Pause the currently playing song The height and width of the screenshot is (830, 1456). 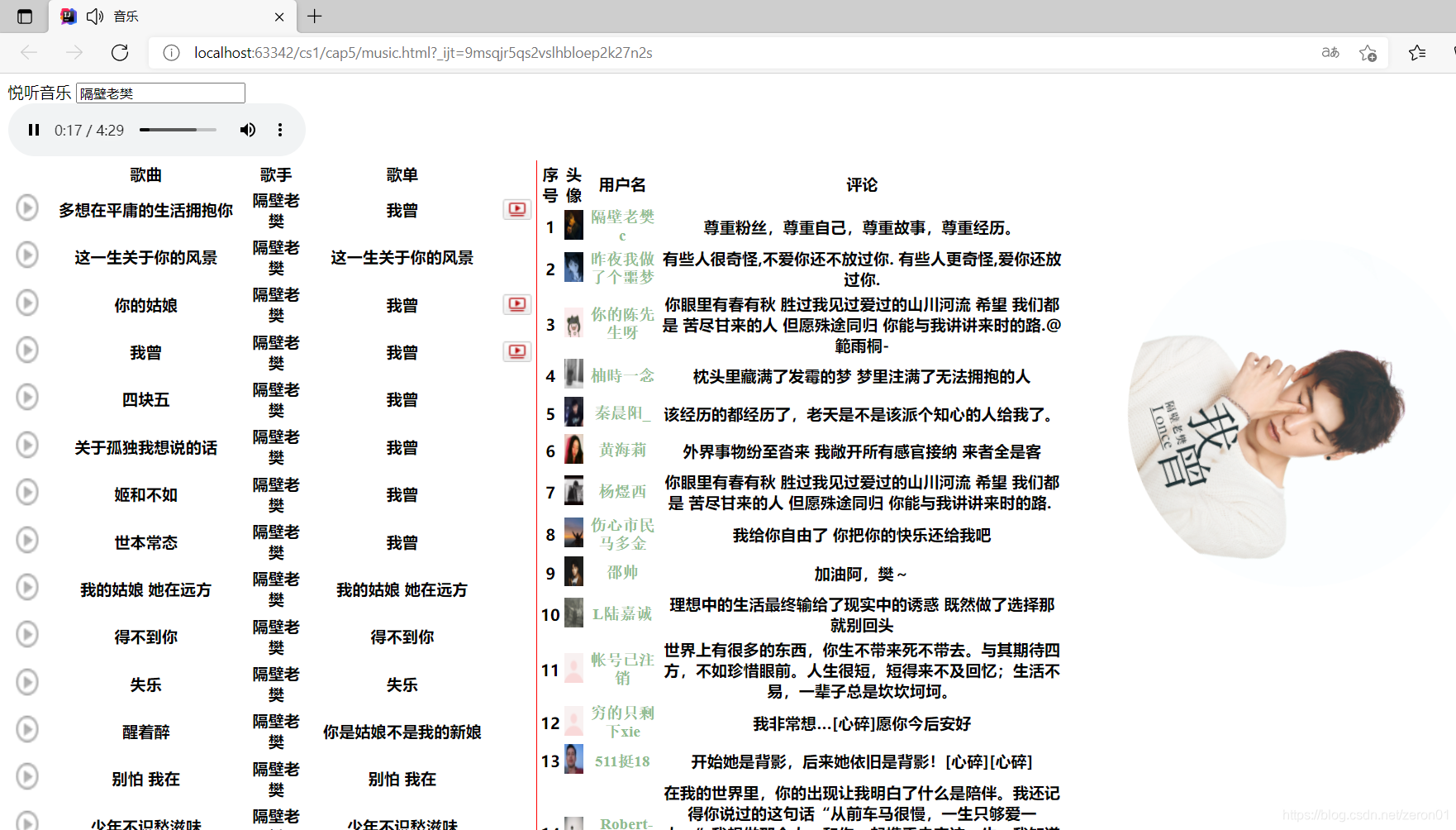[x=34, y=130]
